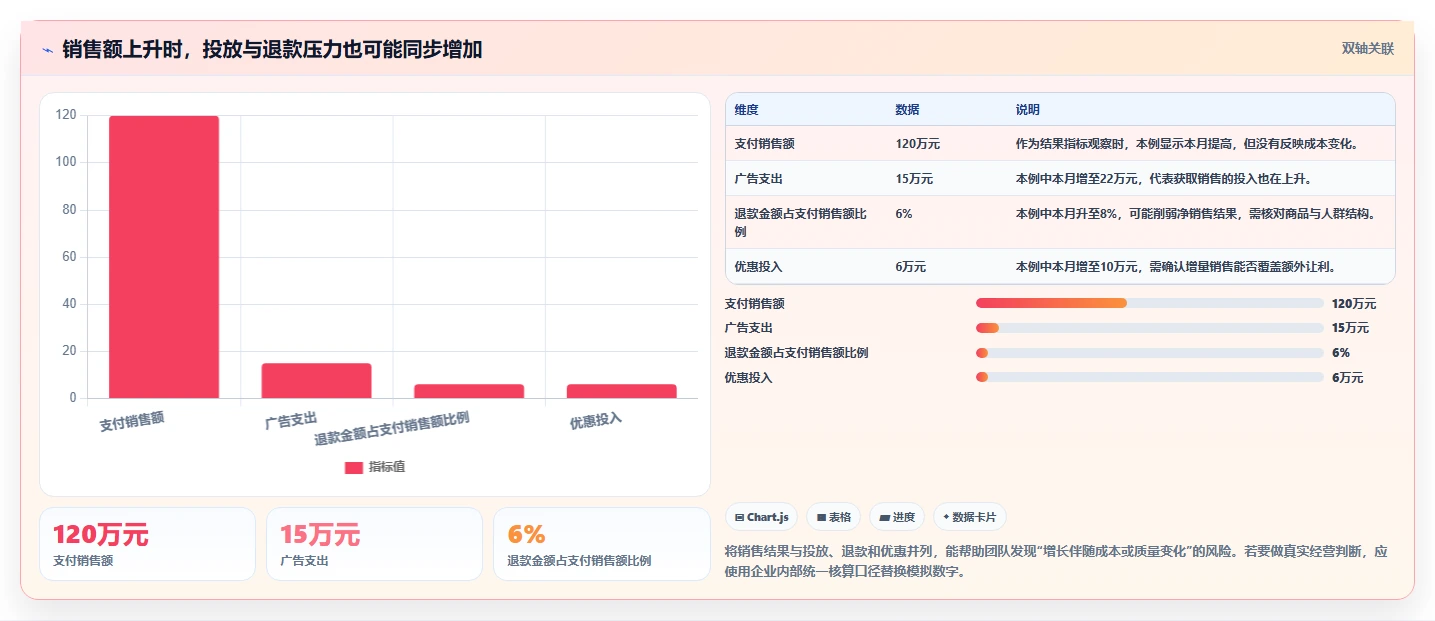This screenshot has width=1435, height=621.
Task: Click the description mentioning 增至10万元
Action: [1175, 267]
